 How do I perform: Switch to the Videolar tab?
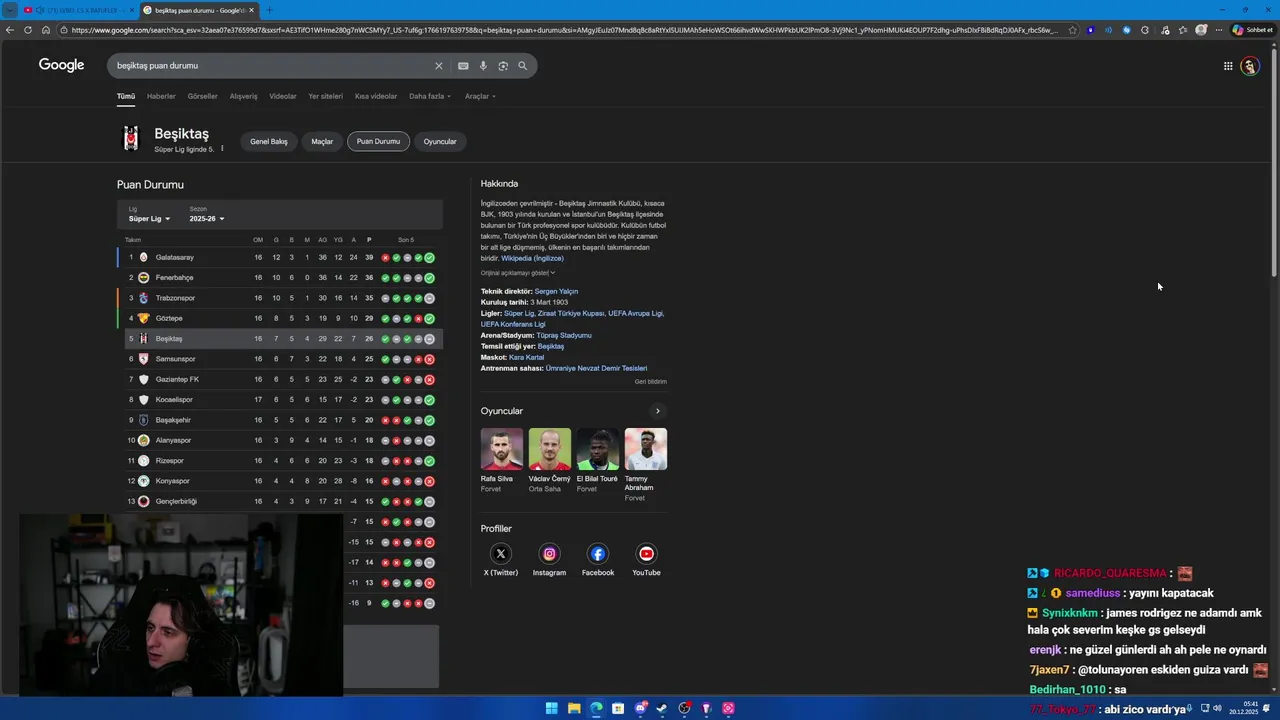point(283,96)
